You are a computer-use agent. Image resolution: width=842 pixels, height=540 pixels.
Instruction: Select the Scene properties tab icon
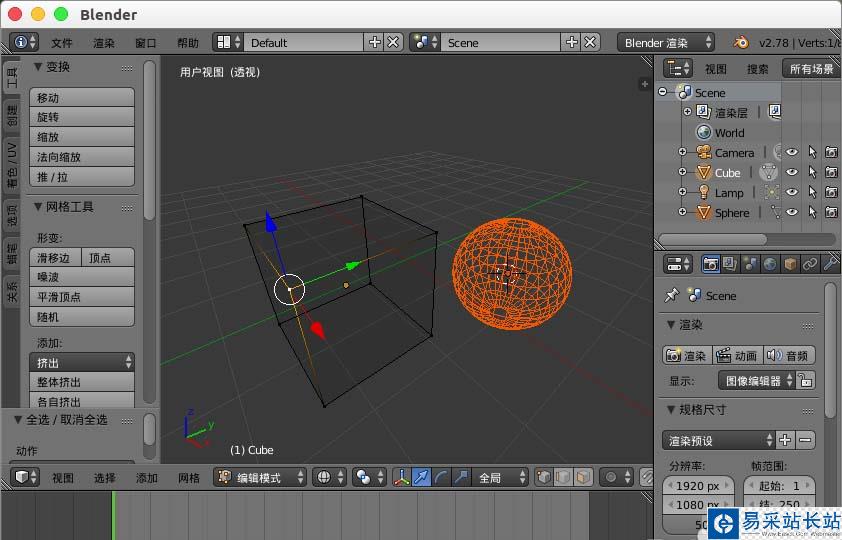(x=750, y=264)
